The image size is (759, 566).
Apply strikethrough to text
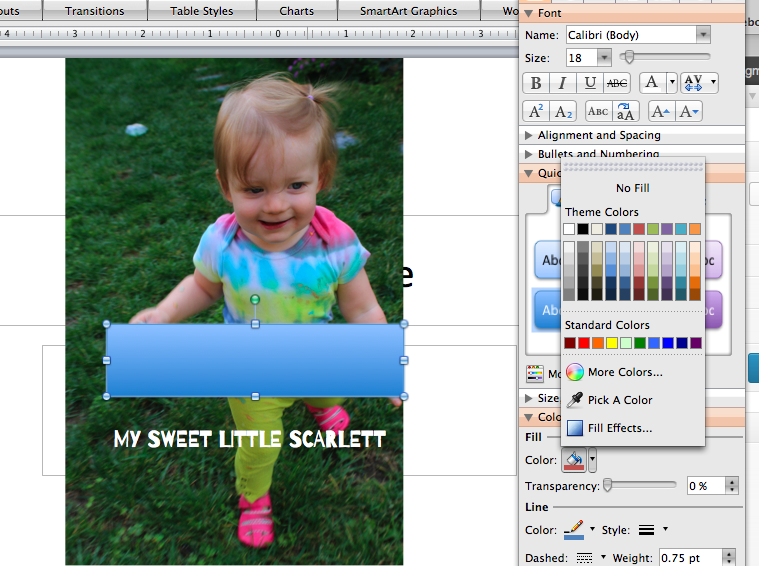617,84
